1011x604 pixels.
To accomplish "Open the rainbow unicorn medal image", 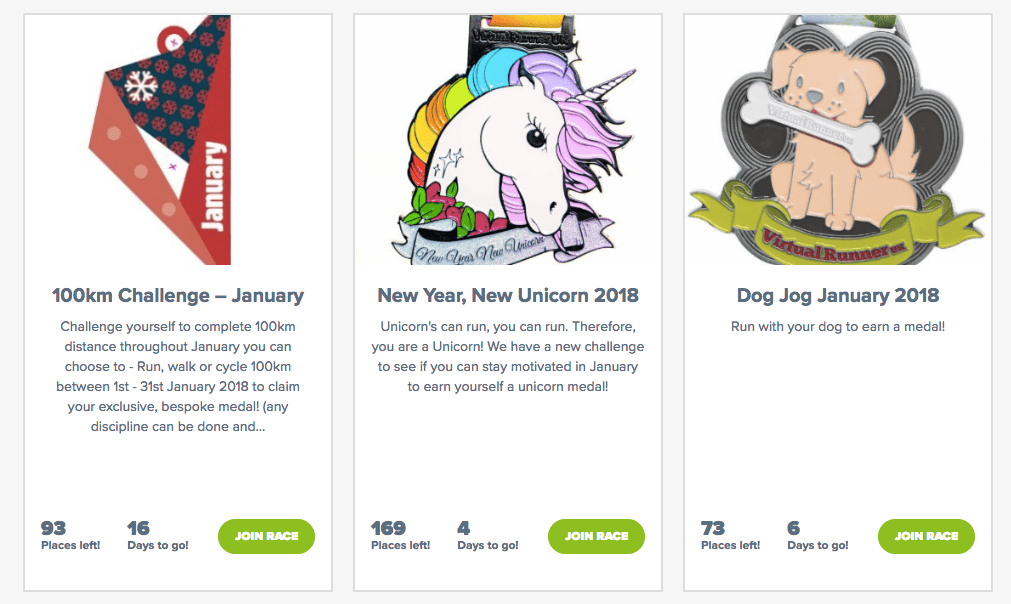I will tap(508, 140).
